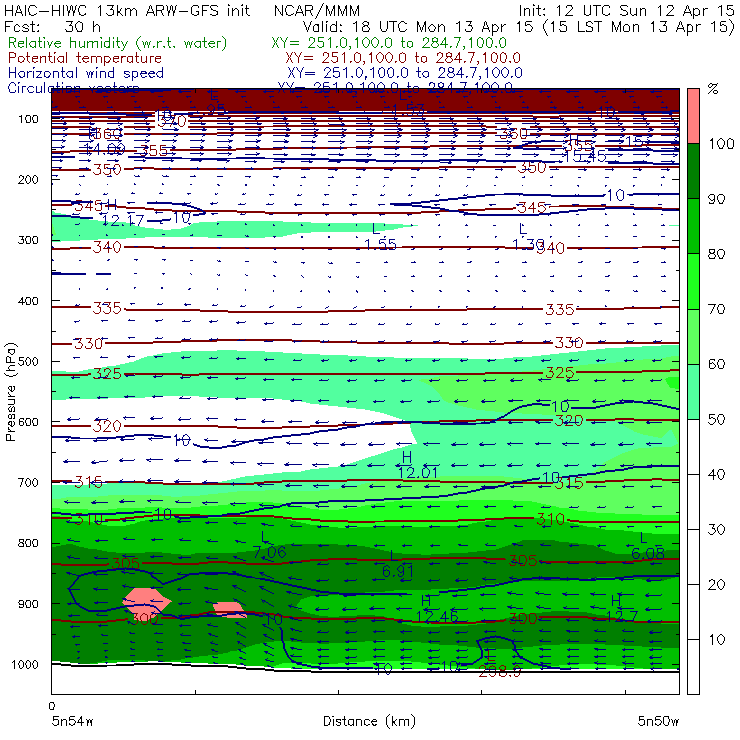Viewport: 740px width, 740px height.
Task: Click the 'H 12.46' wind maximum label
Action: (437, 609)
